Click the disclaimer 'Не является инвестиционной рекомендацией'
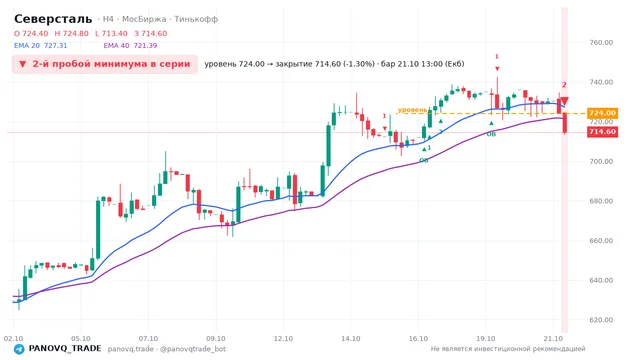This screenshot has height=360, width=640. coord(508,349)
